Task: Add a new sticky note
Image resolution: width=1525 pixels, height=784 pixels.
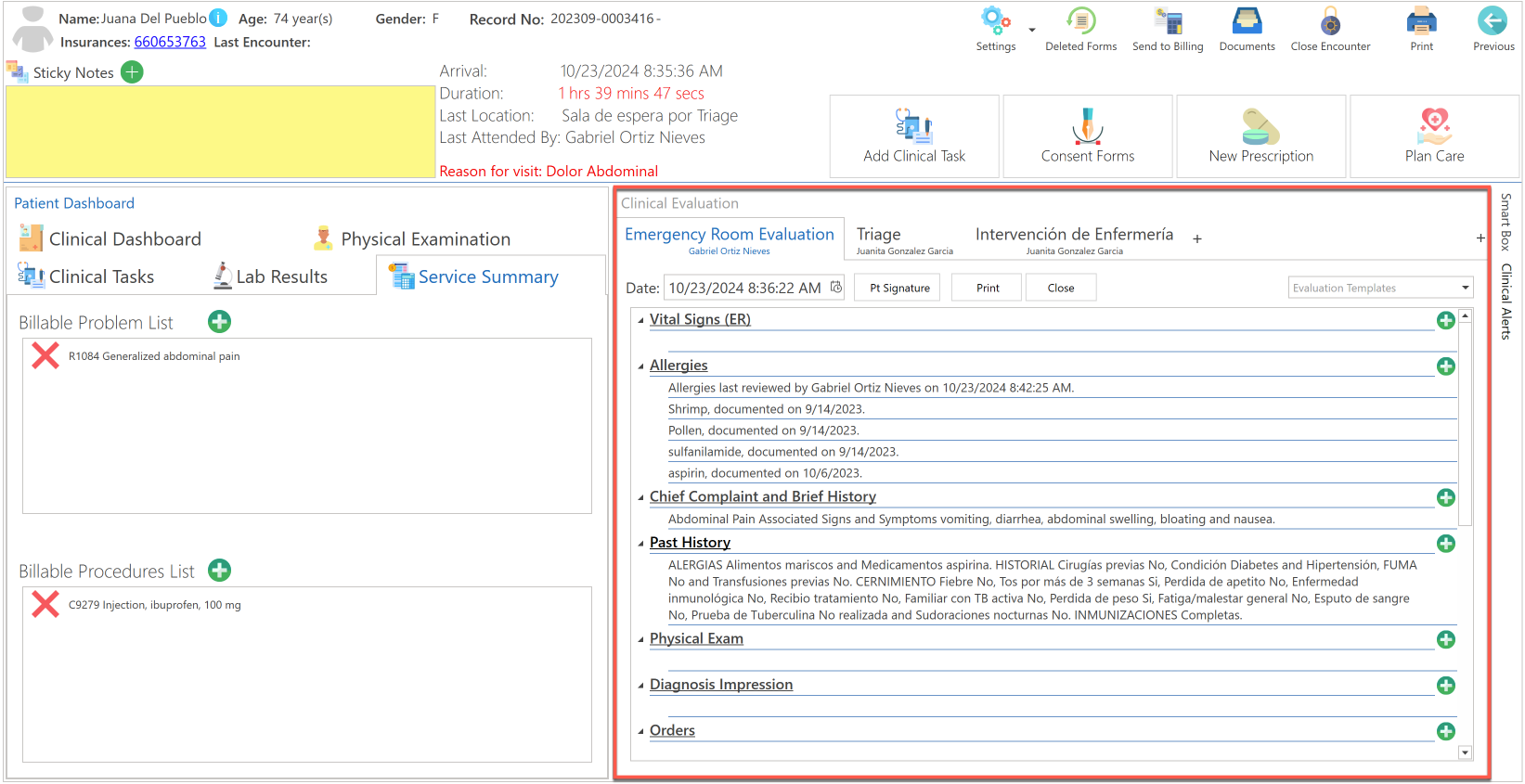Action: 133,72
